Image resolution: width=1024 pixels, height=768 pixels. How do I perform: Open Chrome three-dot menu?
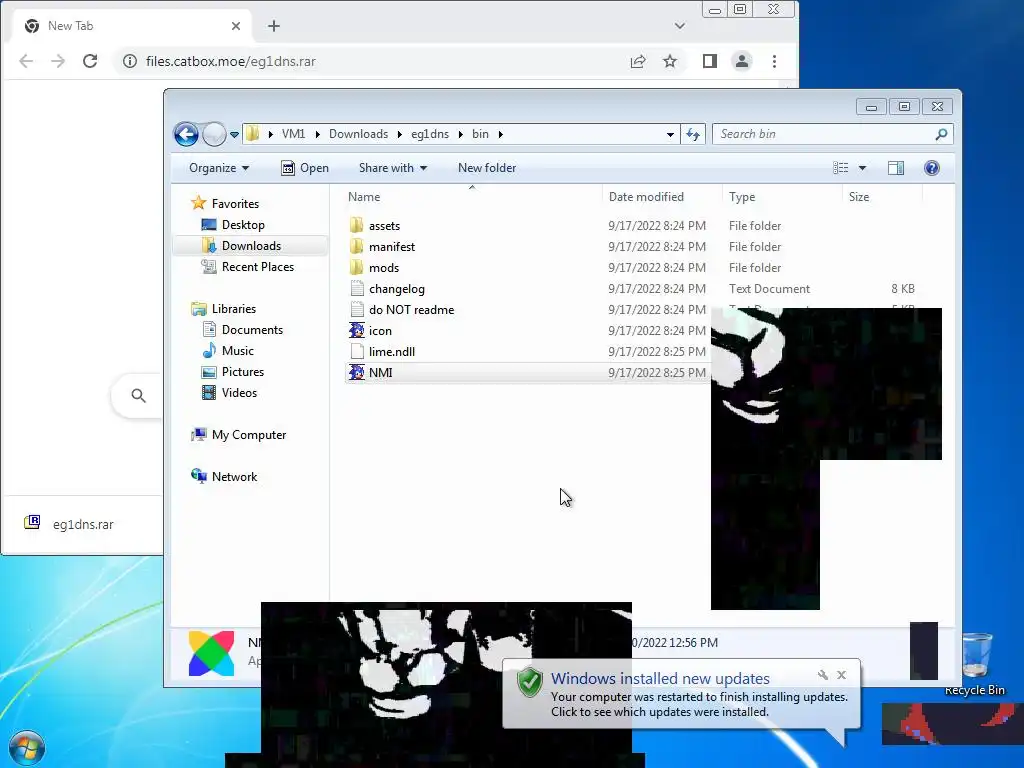tap(775, 61)
